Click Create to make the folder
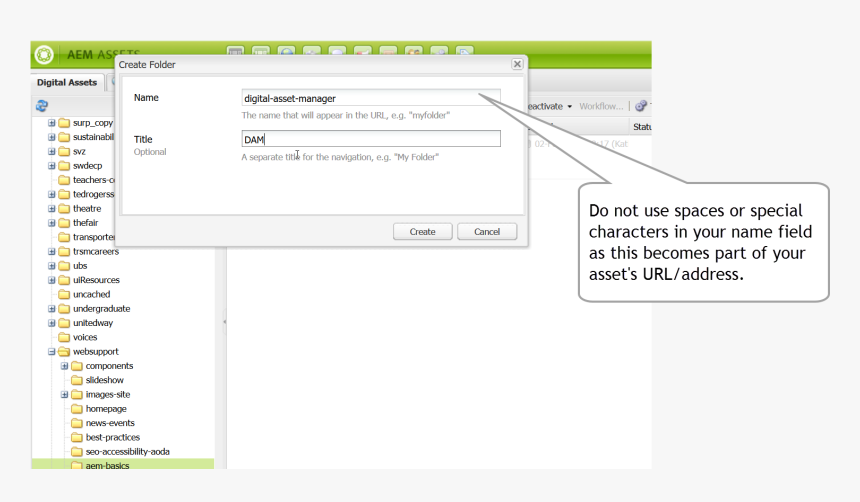The width and height of the screenshot is (860, 502). click(422, 232)
